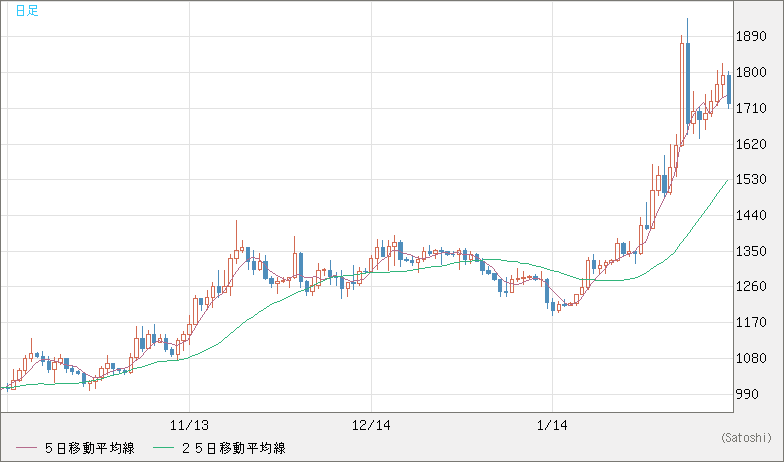
Task: Select the 990 price axis label
Action: 747,394
